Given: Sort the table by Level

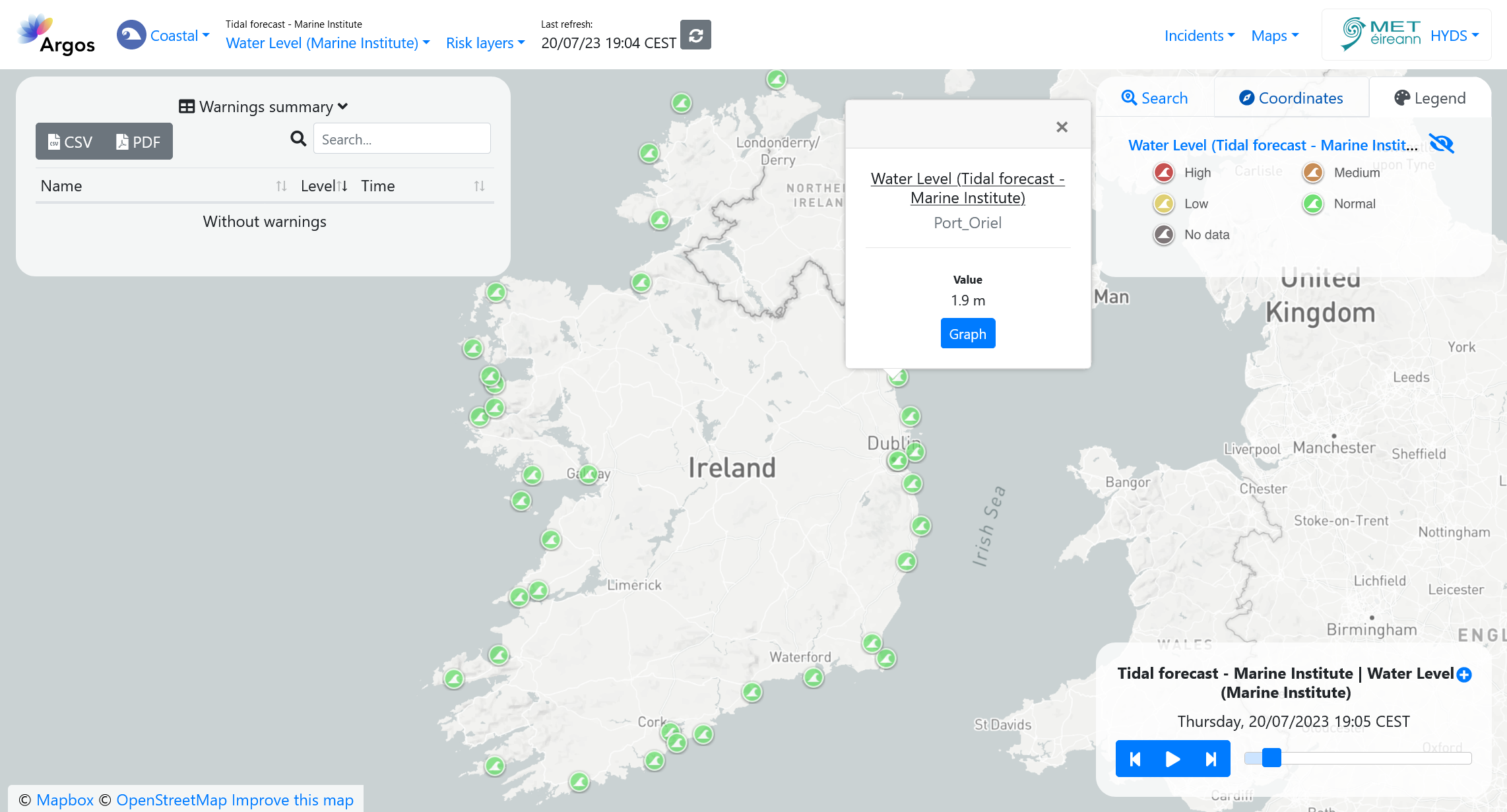Looking at the screenshot, I should [x=323, y=186].
